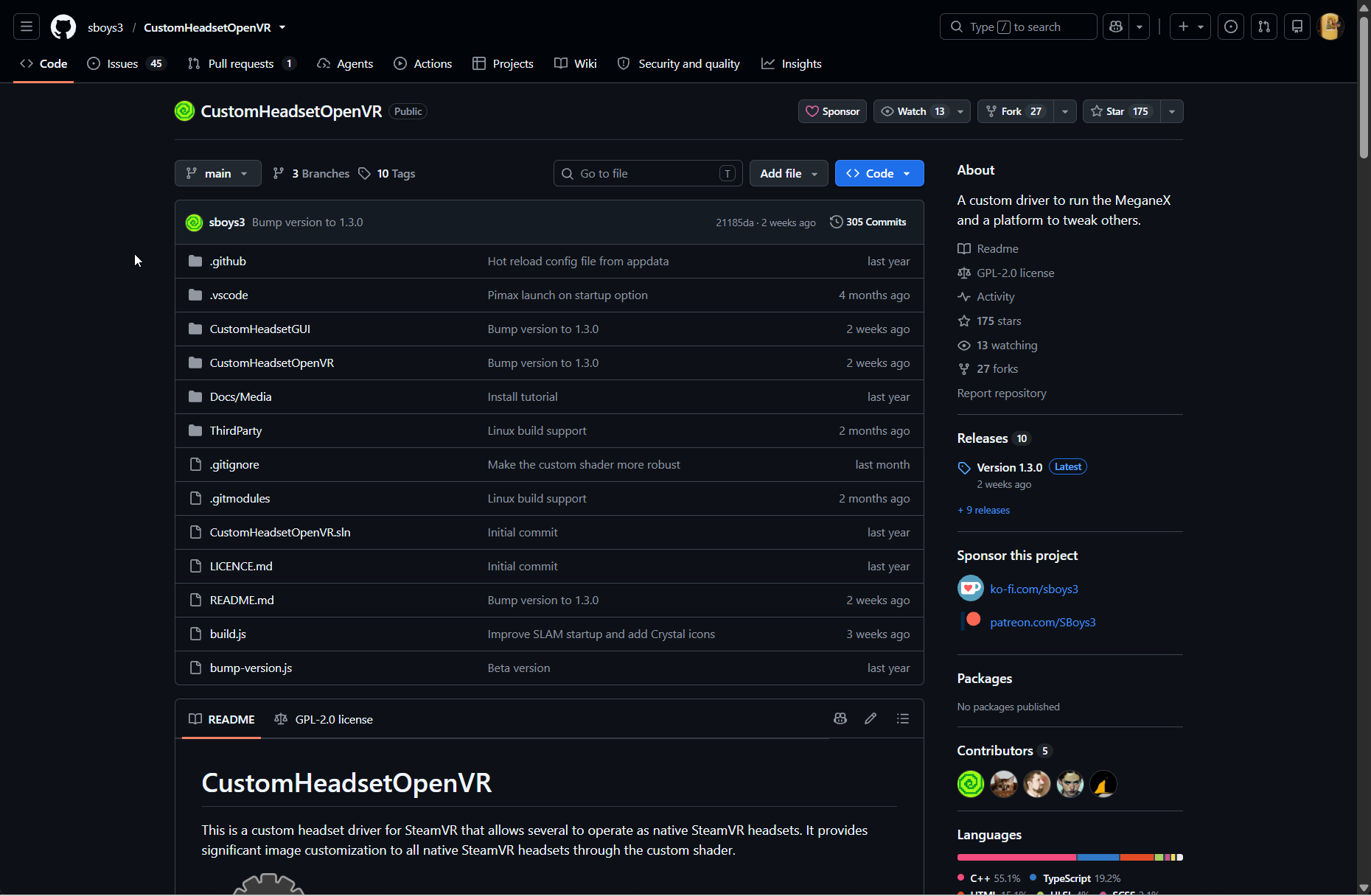The image size is (1371, 896).
Task: Open the main branch selector
Action: click(218, 174)
